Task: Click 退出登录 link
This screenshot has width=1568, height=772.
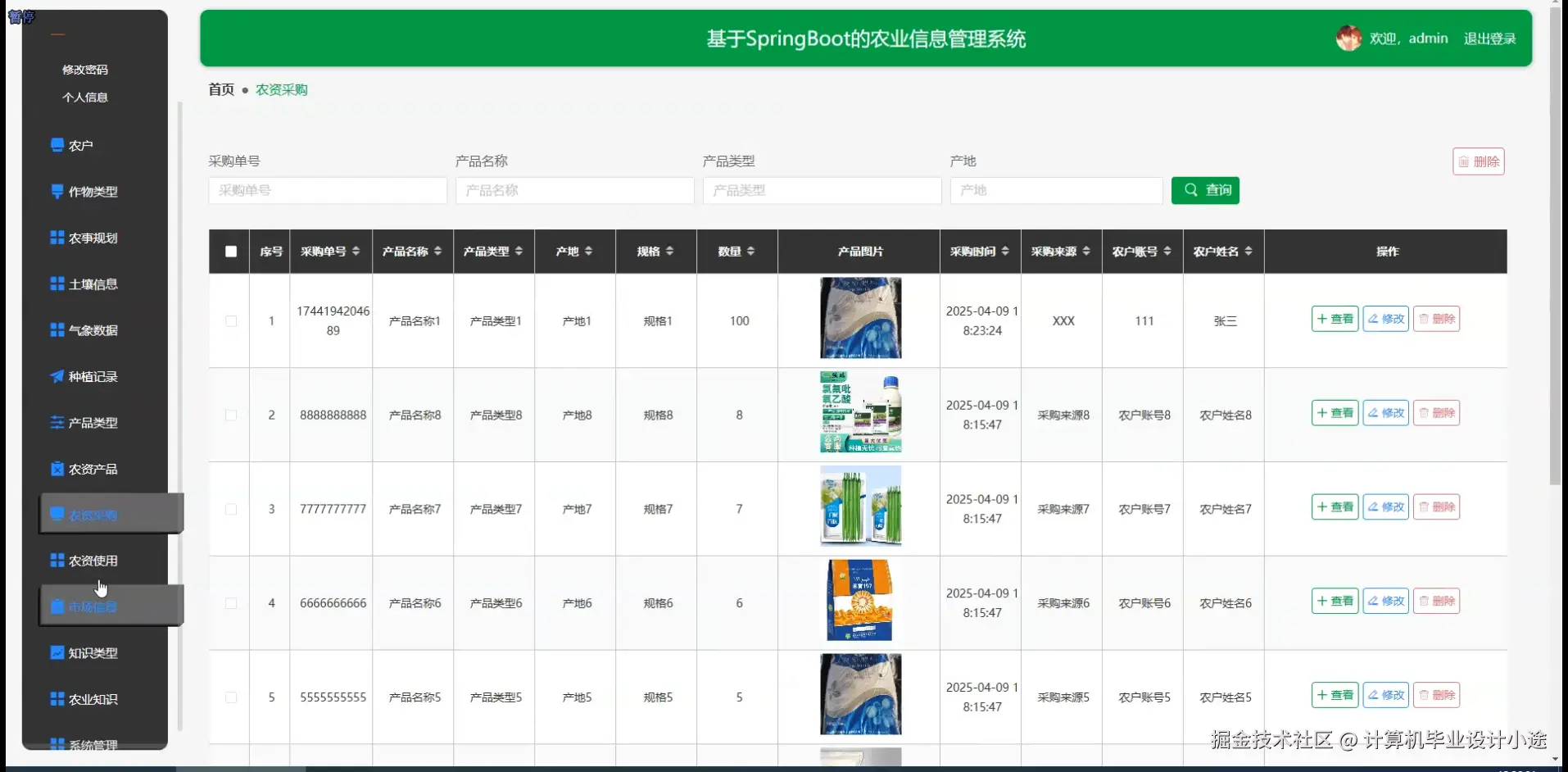Action: [1489, 39]
